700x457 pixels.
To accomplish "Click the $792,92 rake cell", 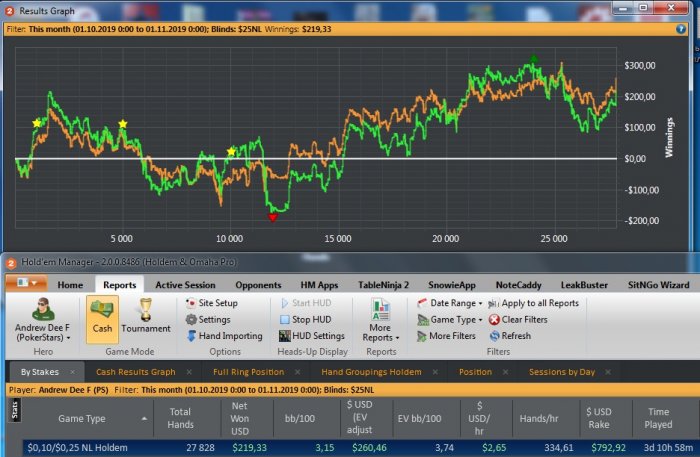I will 608,448.
